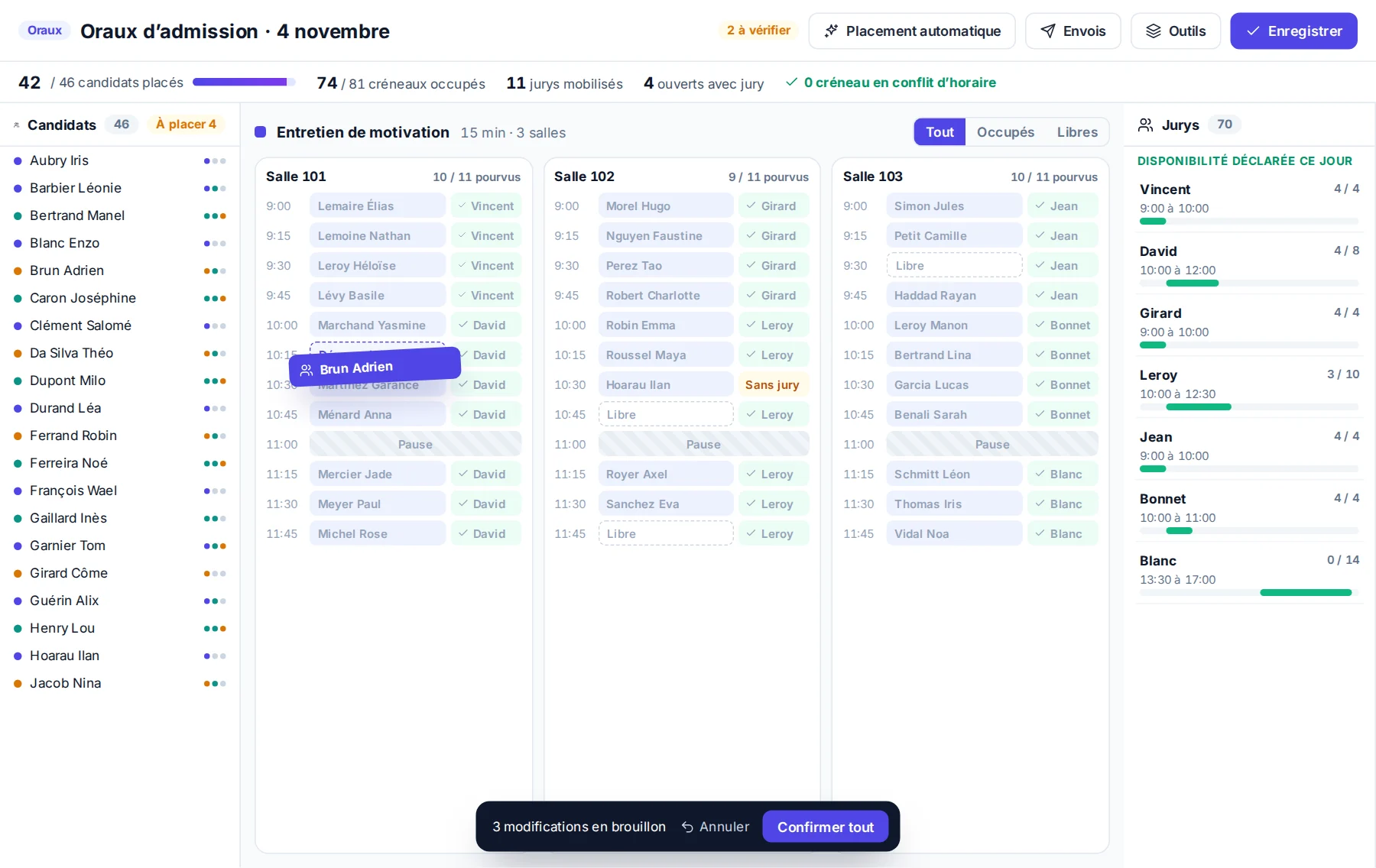Select the Libre 11:45 slot in Salle 102
Viewport: 1376px width, 868px height.
point(666,534)
